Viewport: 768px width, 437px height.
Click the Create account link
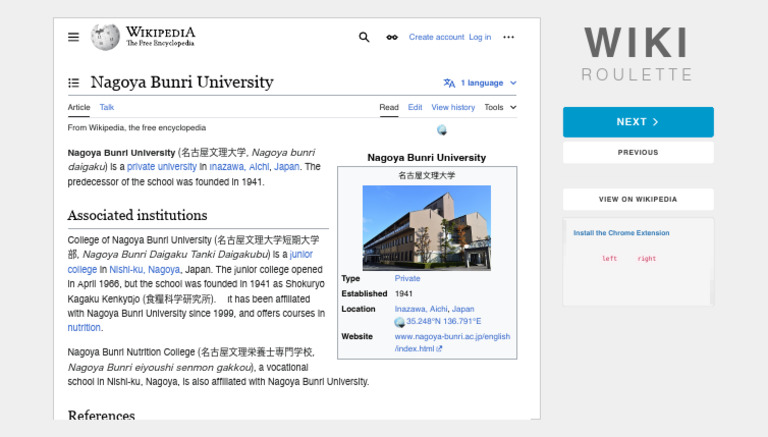[436, 37]
